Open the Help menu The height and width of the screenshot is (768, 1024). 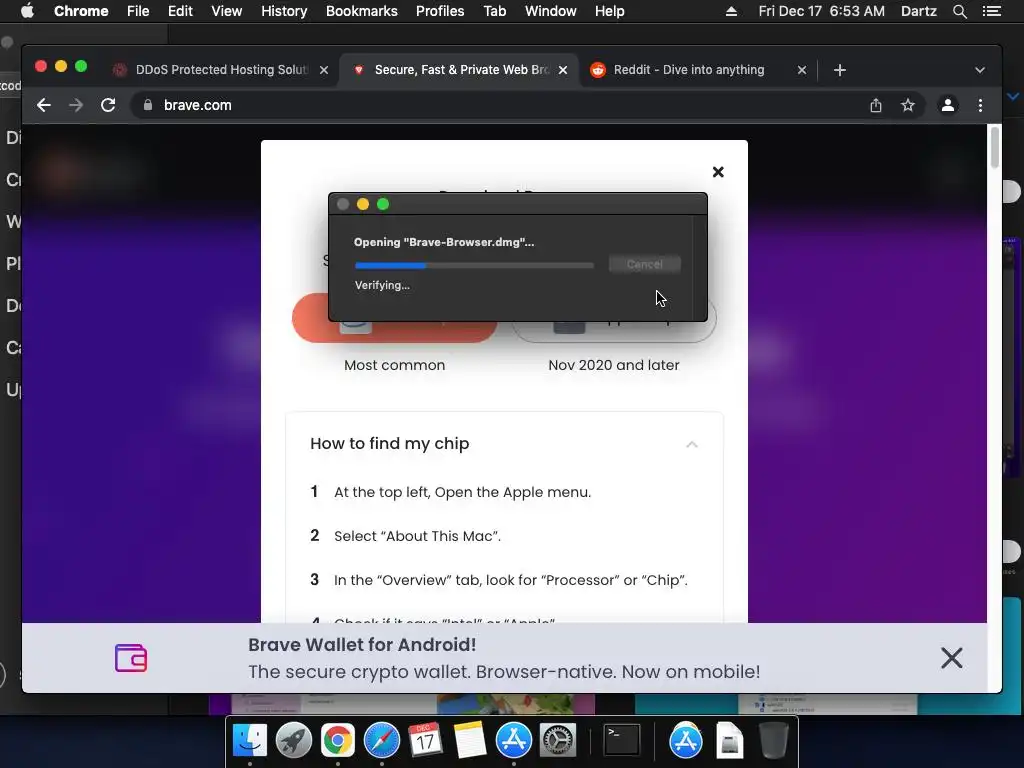(609, 11)
